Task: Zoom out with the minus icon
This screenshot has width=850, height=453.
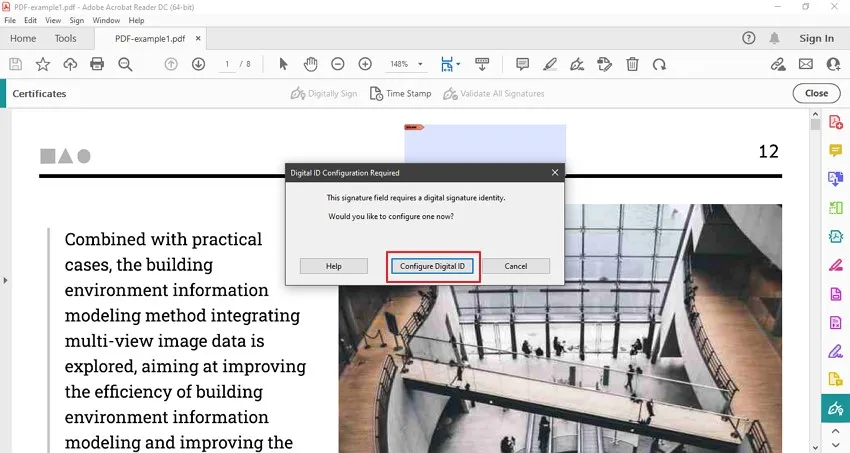Action: pyautogui.click(x=338, y=64)
